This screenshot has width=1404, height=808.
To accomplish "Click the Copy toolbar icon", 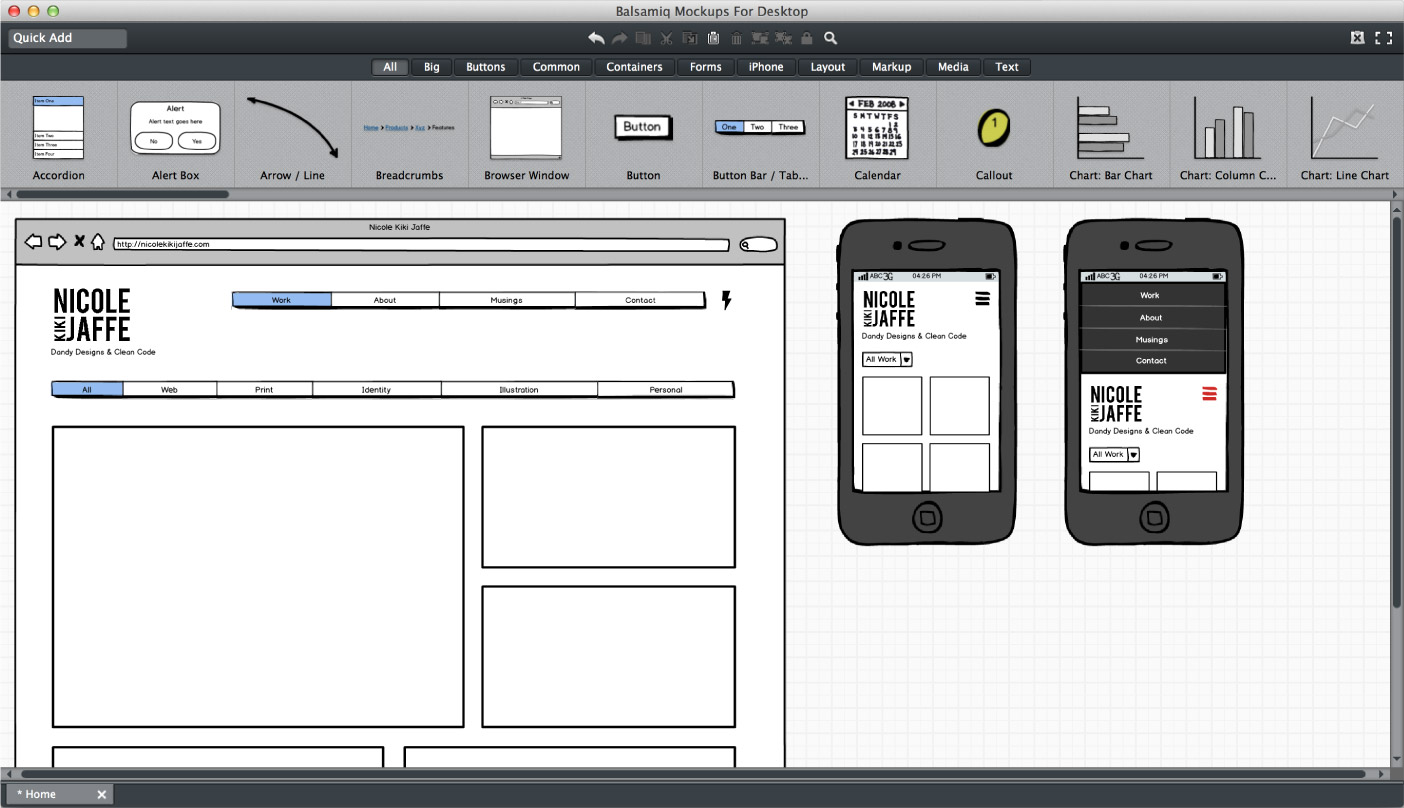I will pos(690,38).
